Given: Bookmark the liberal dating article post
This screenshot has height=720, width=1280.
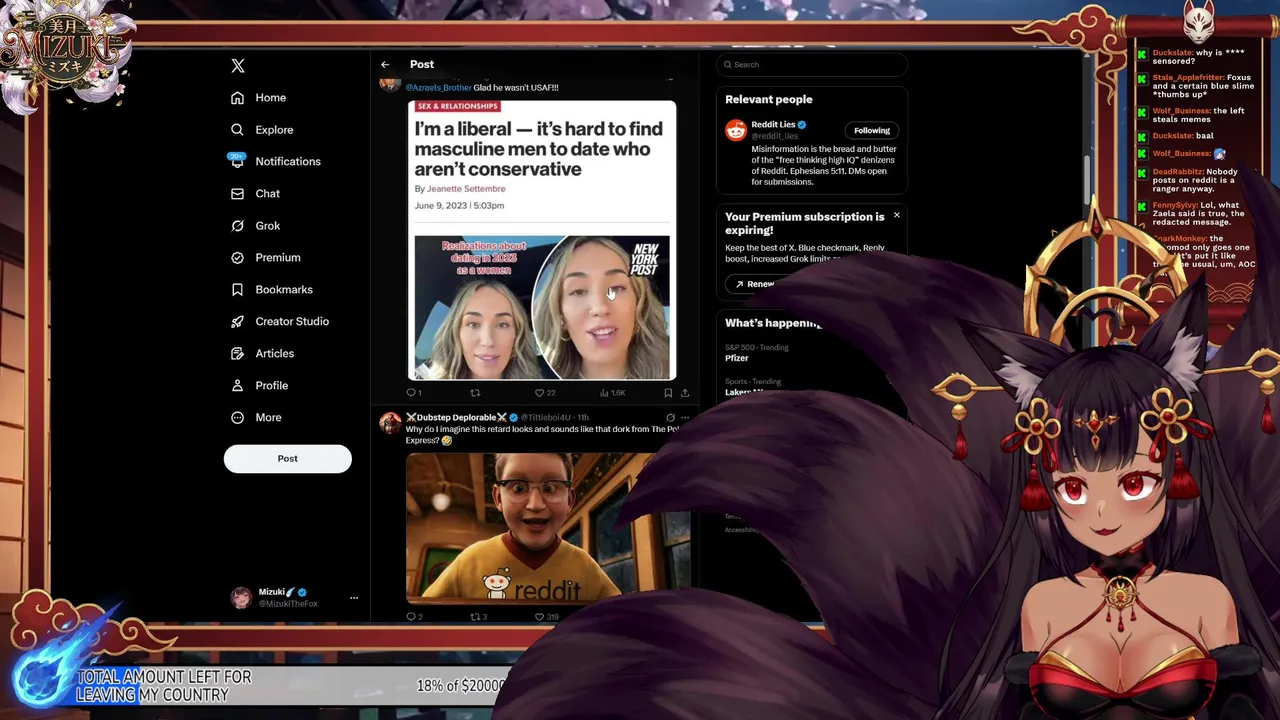Looking at the screenshot, I should pyautogui.click(x=668, y=393).
